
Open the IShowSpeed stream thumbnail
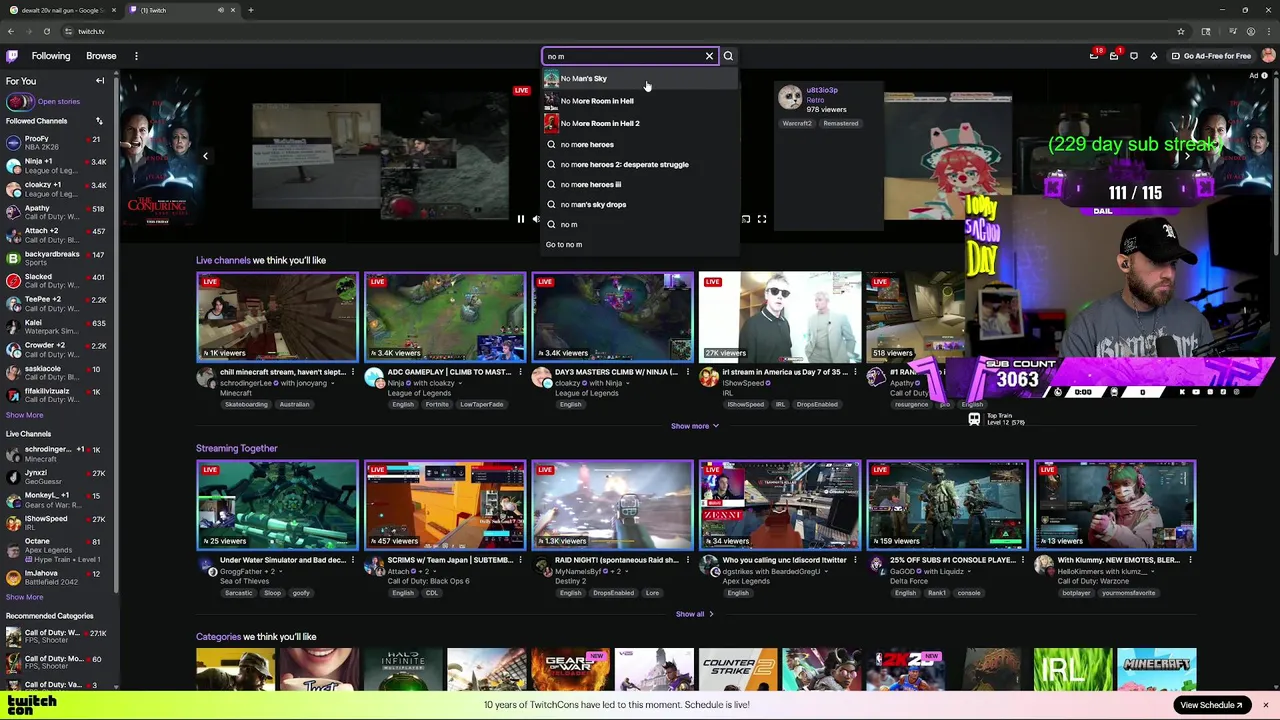tap(780, 316)
